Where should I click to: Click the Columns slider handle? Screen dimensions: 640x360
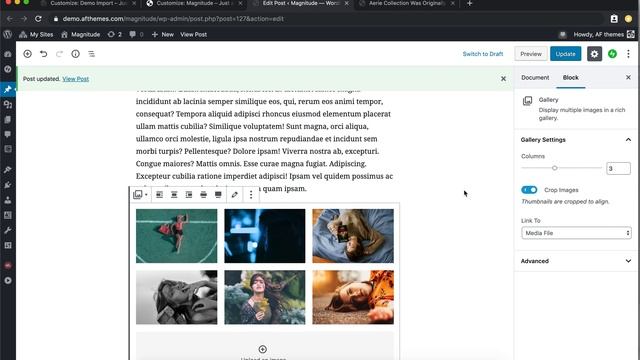554,168
